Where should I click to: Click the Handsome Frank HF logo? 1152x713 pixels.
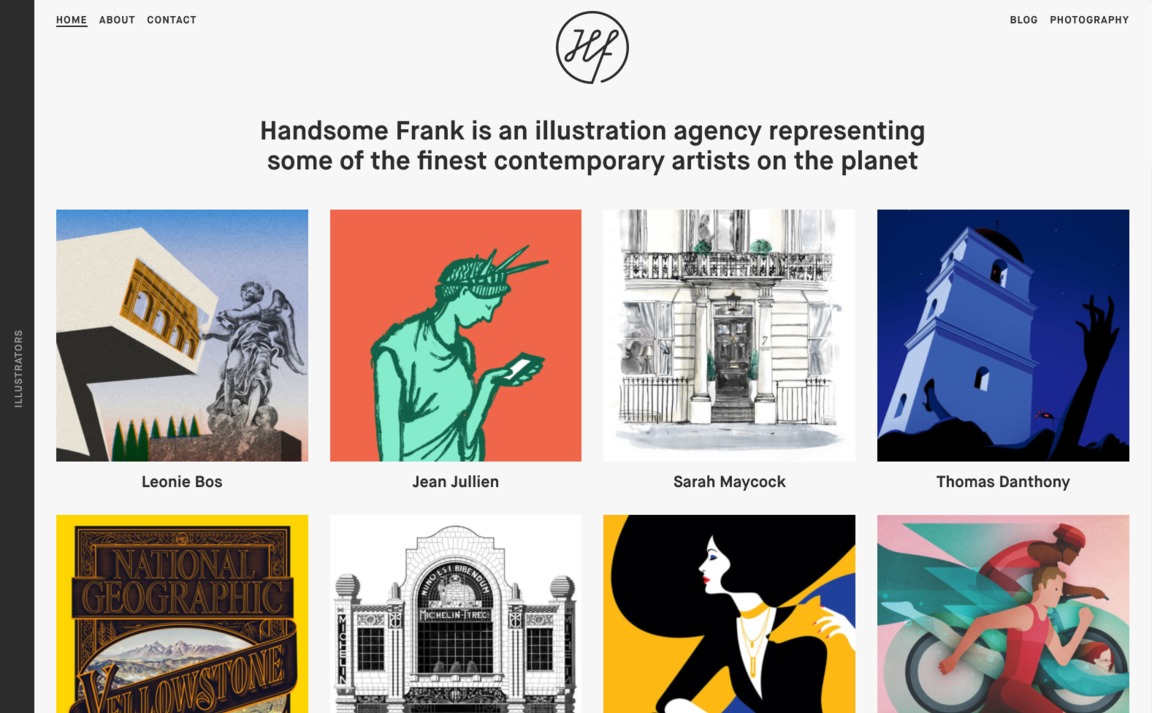[x=592, y=47]
